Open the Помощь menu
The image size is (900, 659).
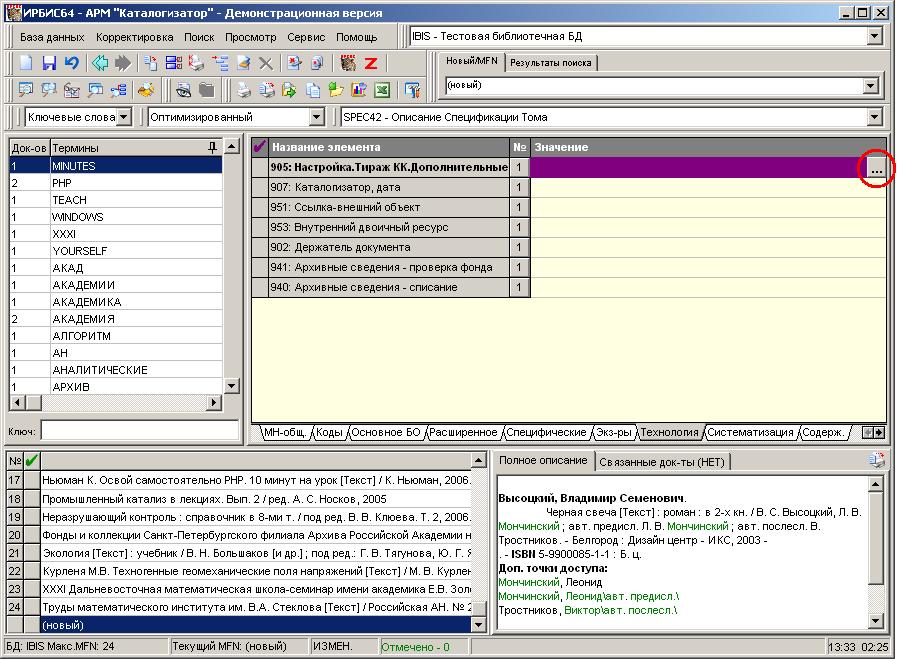tap(356, 37)
